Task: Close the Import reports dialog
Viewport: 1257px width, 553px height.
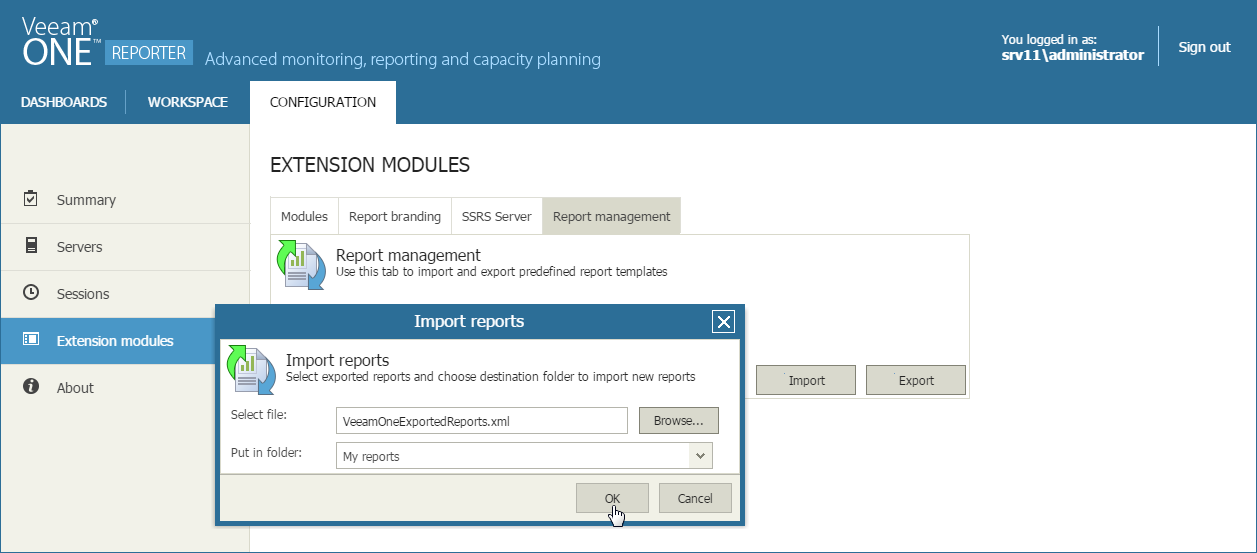Action: tap(724, 321)
